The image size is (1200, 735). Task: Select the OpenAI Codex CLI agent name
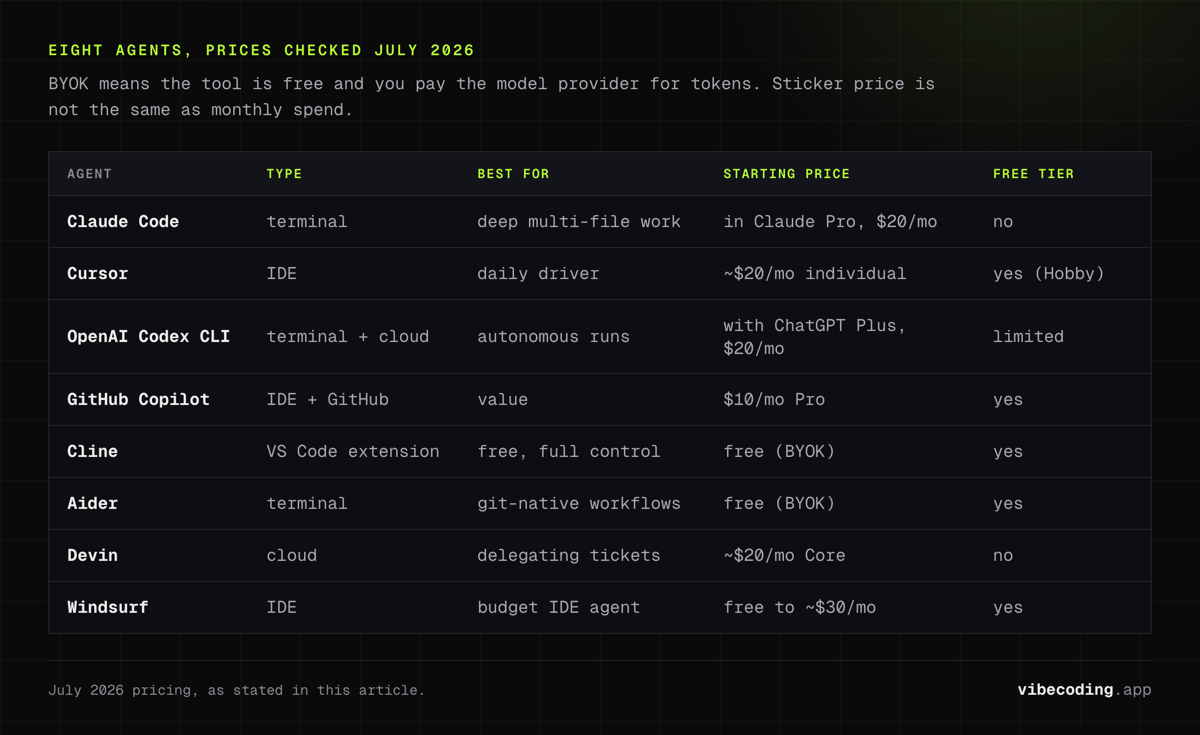(x=148, y=337)
